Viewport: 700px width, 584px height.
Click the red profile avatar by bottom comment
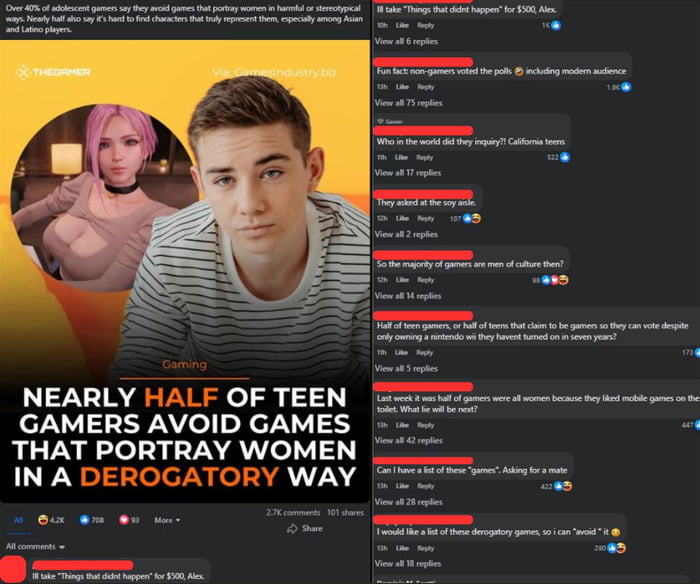[13, 569]
